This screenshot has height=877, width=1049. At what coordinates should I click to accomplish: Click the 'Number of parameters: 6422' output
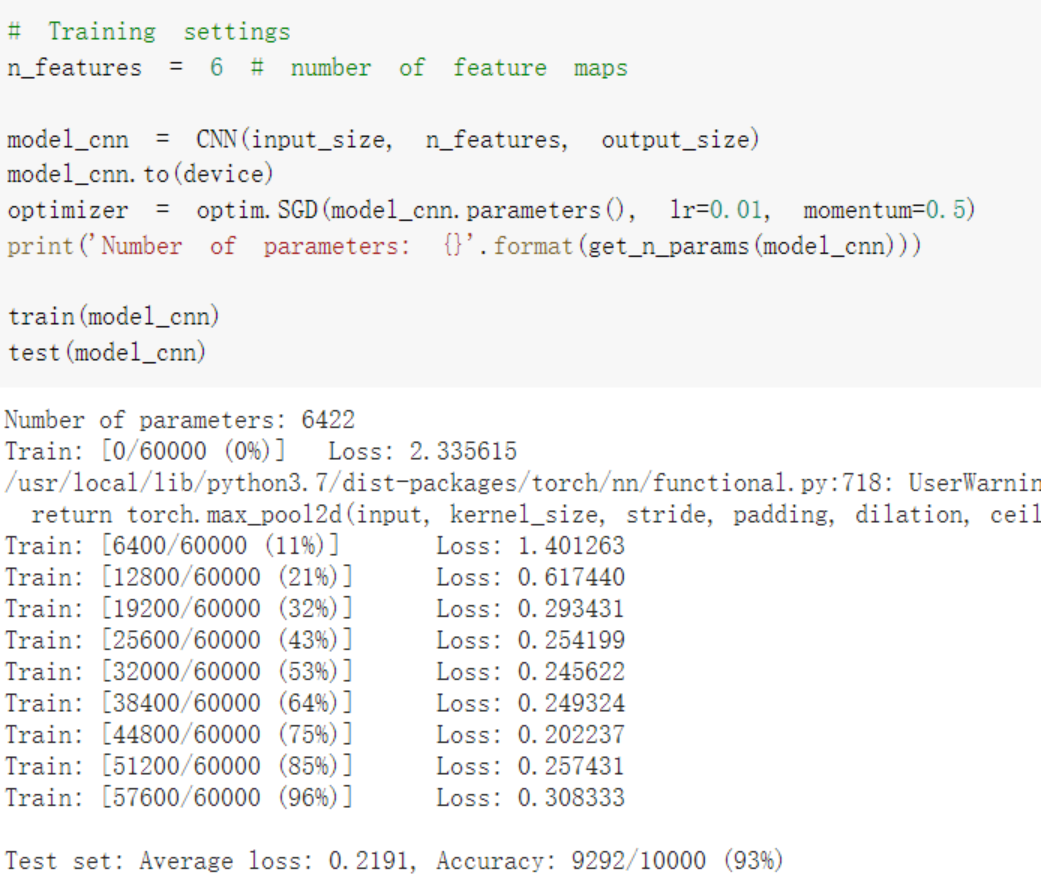pos(180,420)
